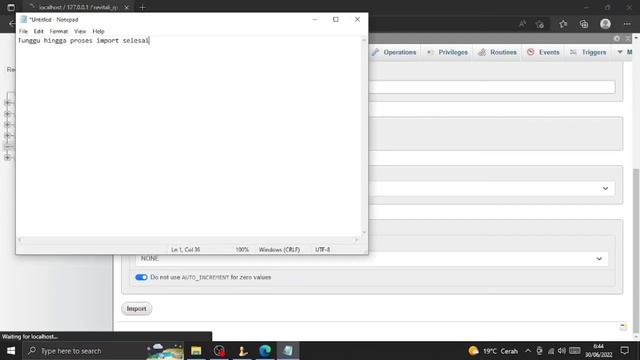Close the Notepad window
Image resolution: width=640 pixels, height=360 pixels.
coord(357,19)
